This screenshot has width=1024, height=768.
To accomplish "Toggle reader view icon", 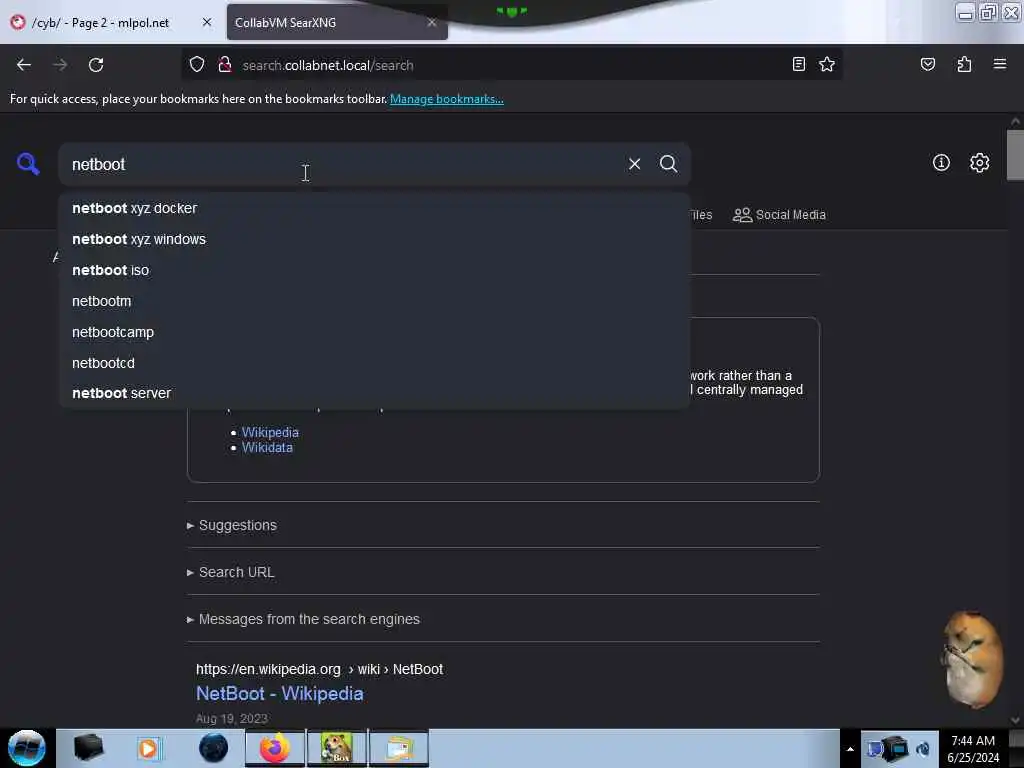I will click(798, 64).
